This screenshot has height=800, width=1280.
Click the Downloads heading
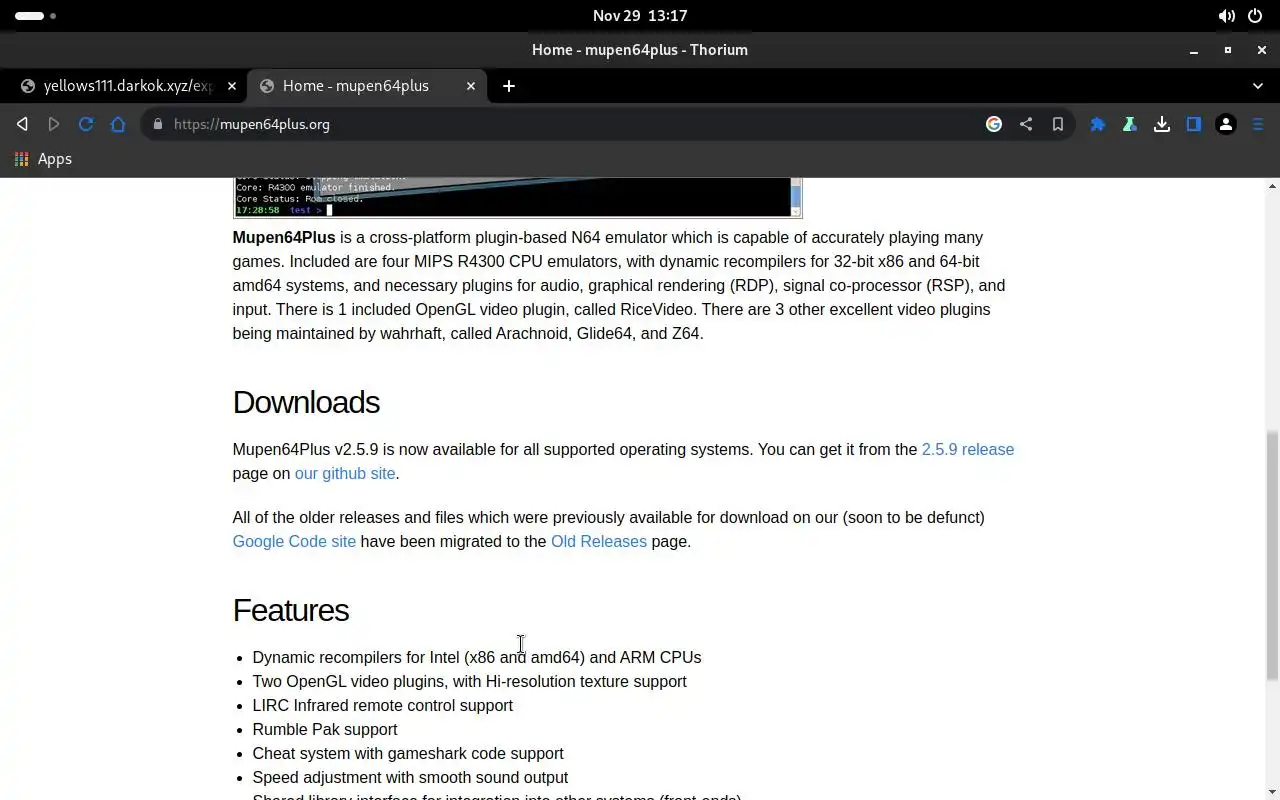click(306, 402)
